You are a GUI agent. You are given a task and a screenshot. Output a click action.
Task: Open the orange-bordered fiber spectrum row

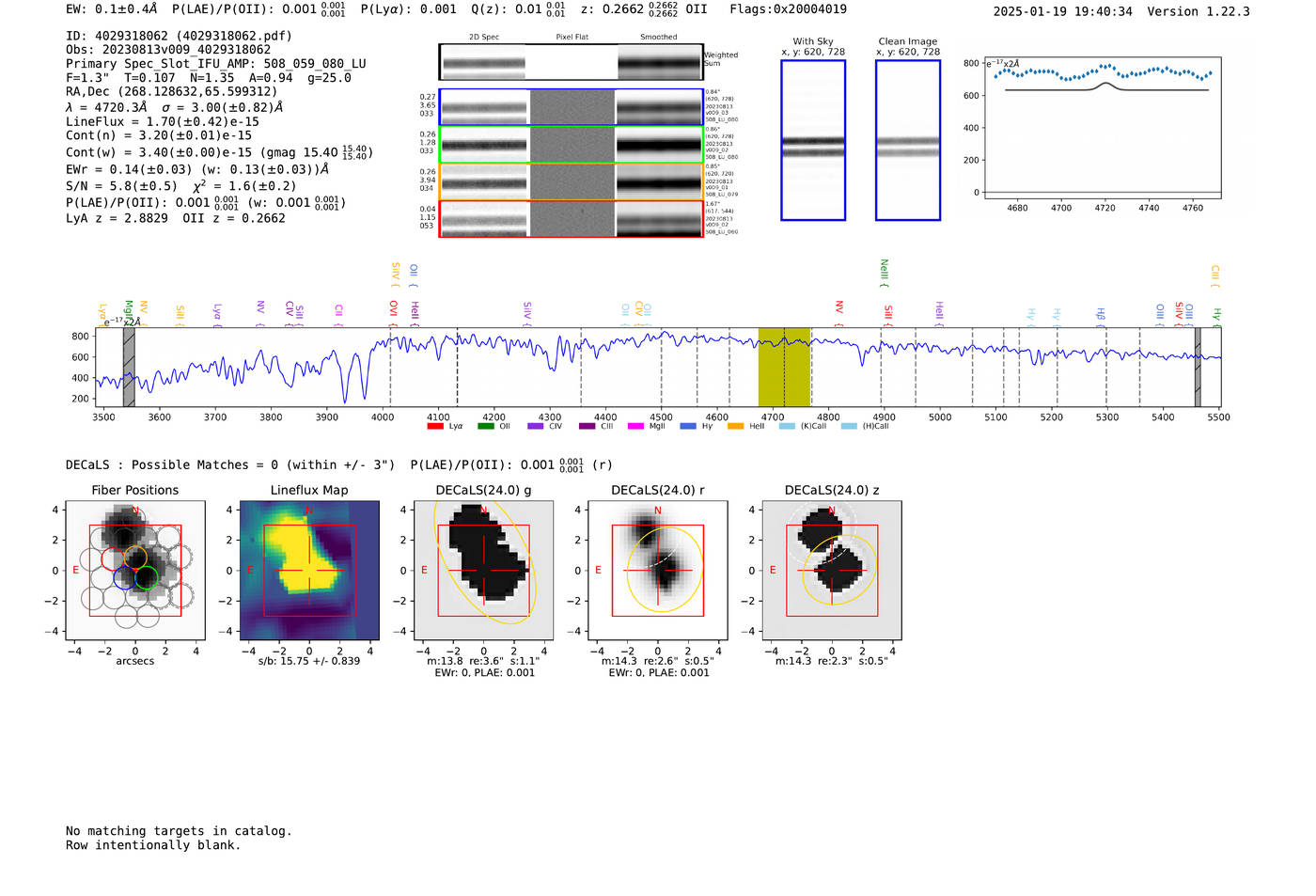[572, 181]
